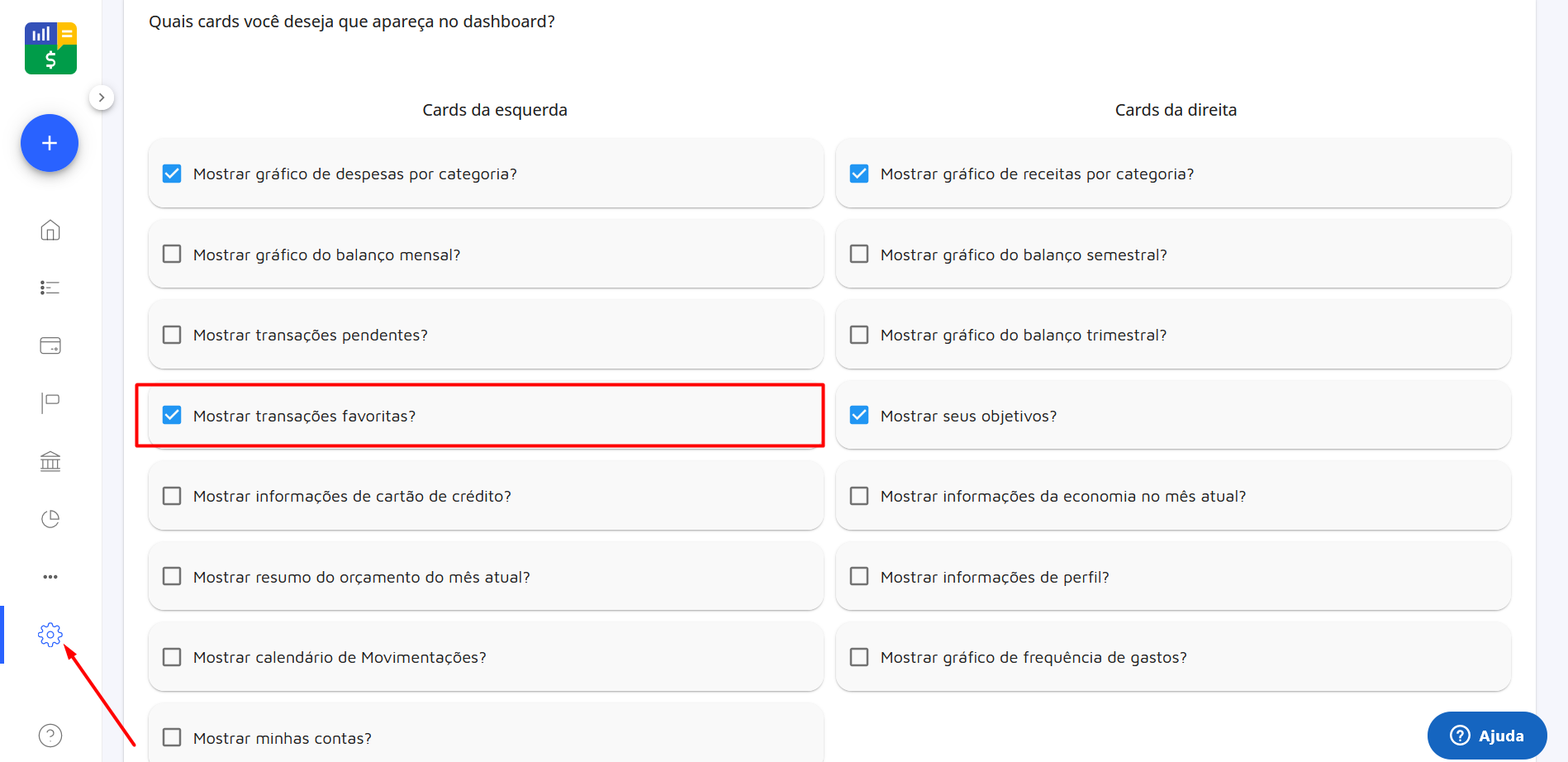Screen dimensions: 1568x762
Task: Click the blue plus button
Action: coord(49,142)
